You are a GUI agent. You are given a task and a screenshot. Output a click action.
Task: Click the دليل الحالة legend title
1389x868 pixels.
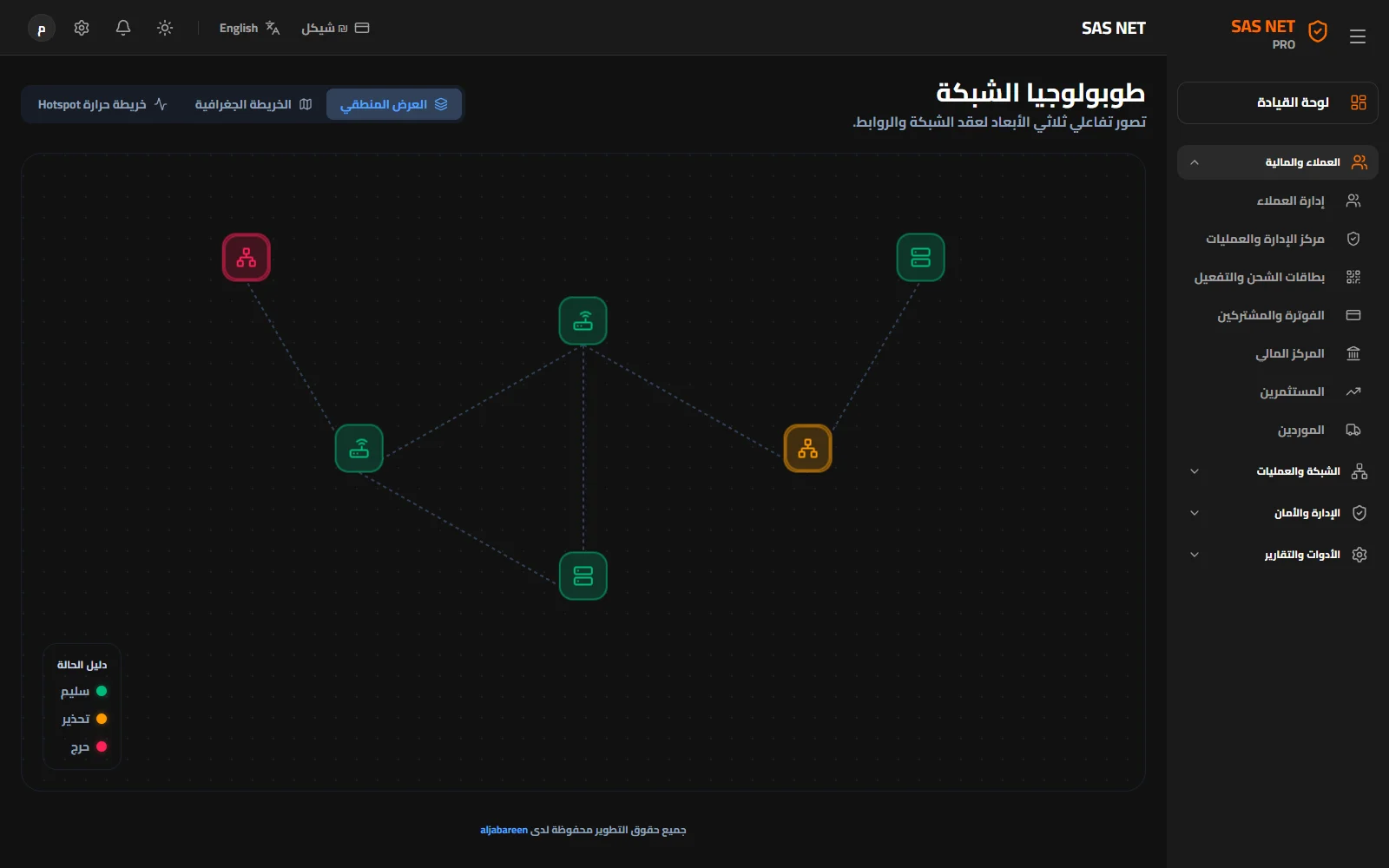82,665
